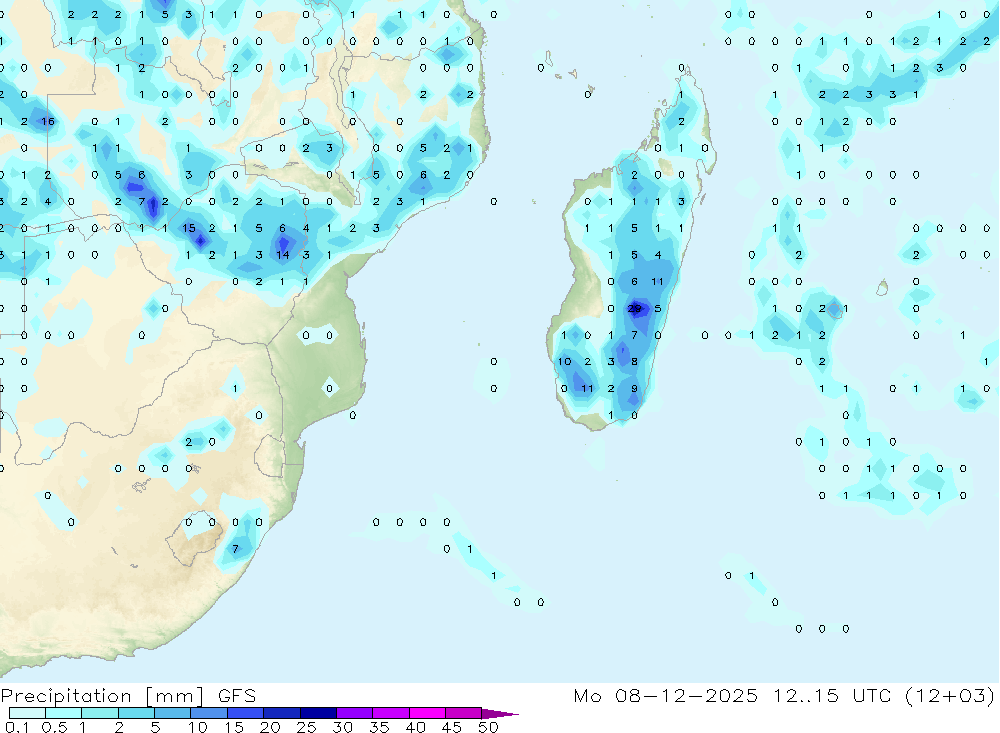Click the '35' legend scale label

click(x=379, y=727)
